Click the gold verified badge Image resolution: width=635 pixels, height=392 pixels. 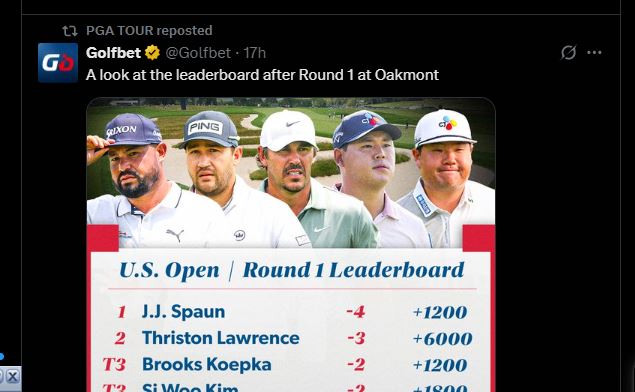pyautogui.click(x=153, y=53)
